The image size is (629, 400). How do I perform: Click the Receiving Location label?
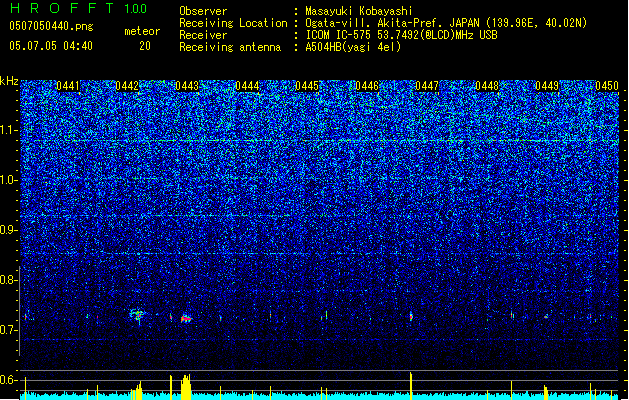pos(233,23)
